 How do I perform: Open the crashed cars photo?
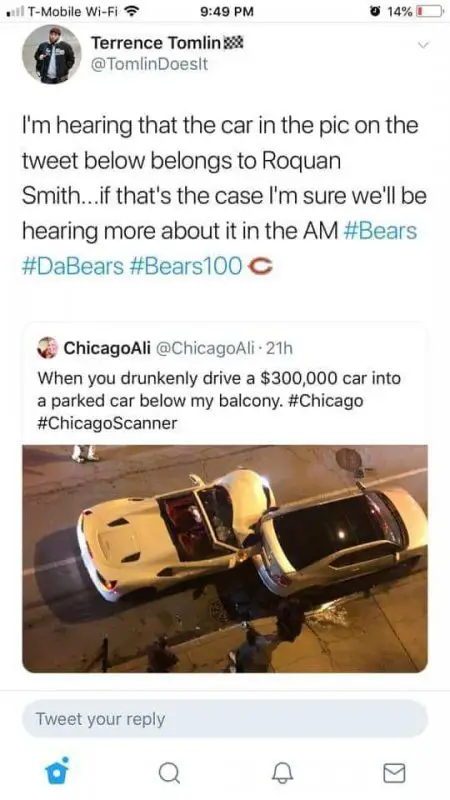225,559
